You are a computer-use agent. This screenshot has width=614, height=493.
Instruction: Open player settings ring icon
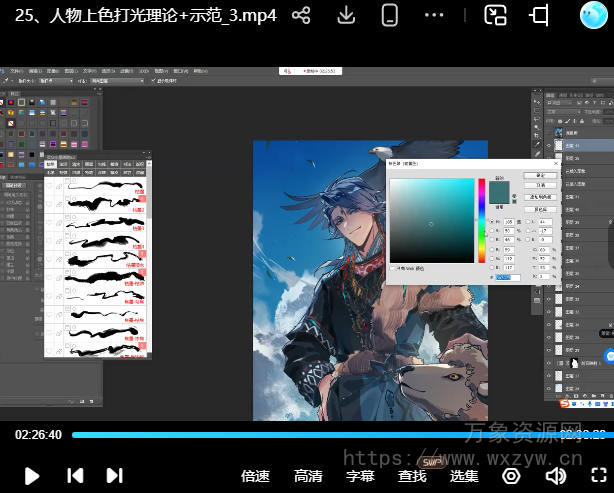coord(511,476)
